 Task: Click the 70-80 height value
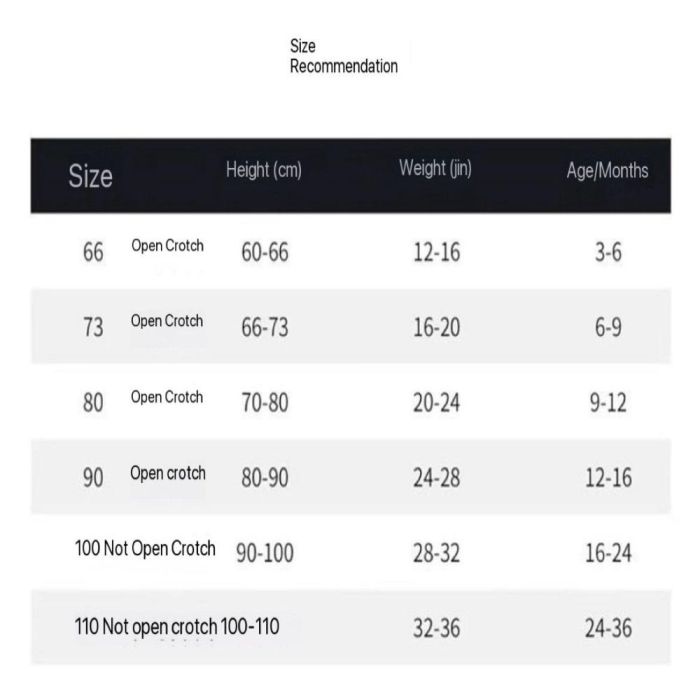click(265, 402)
